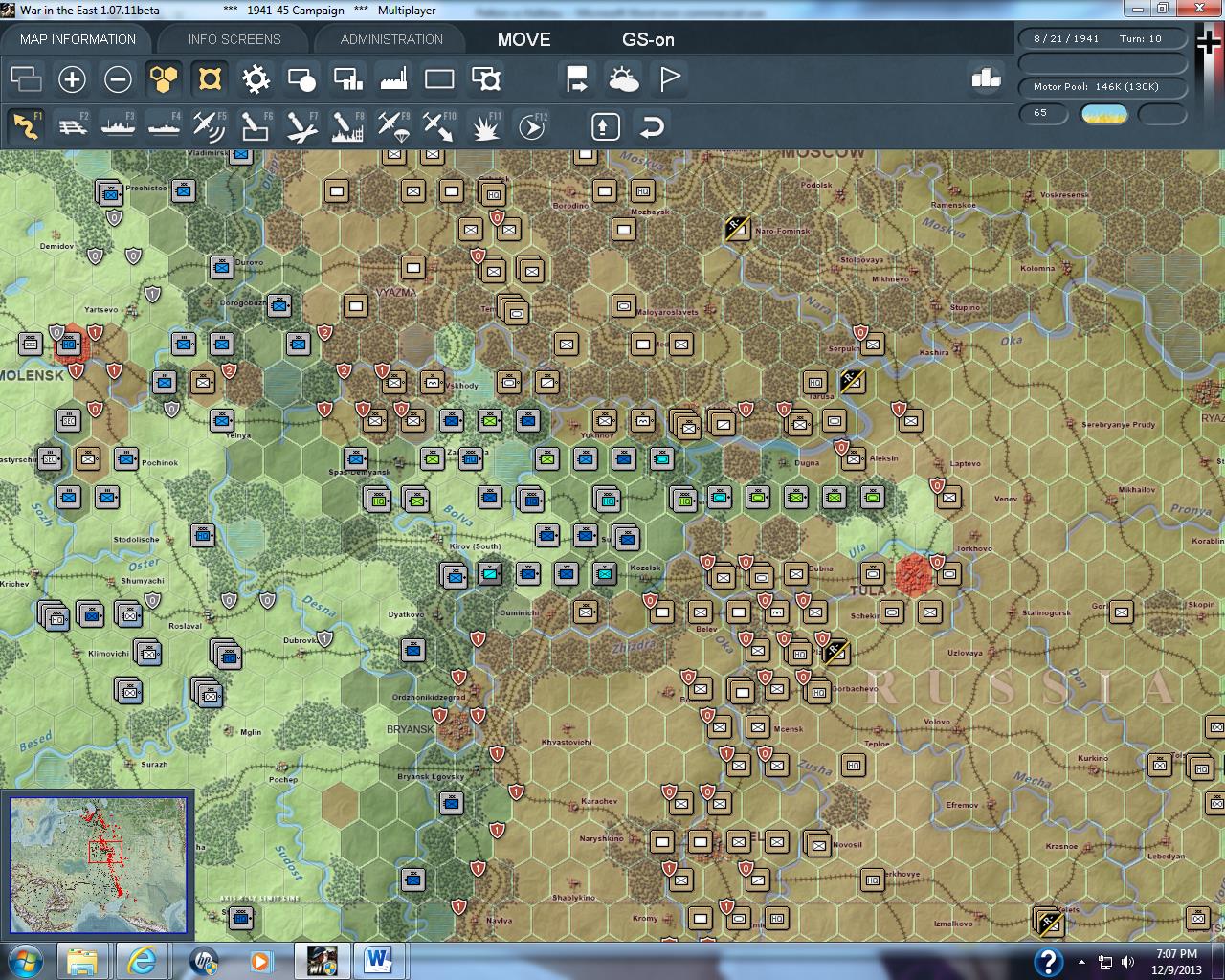This screenshot has height=980, width=1225.
Task: Toggle the yellow square fort-level overlay
Action: pos(210,78)
